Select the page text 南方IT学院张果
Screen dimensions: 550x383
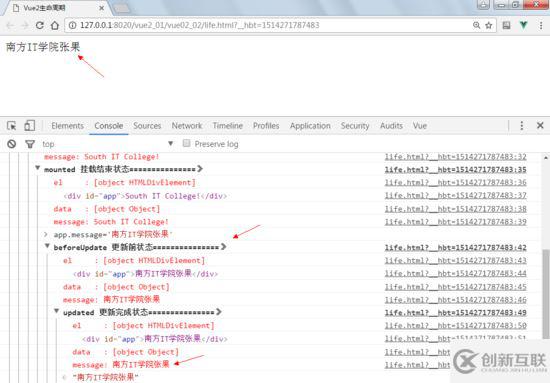(x=43, y=47)
